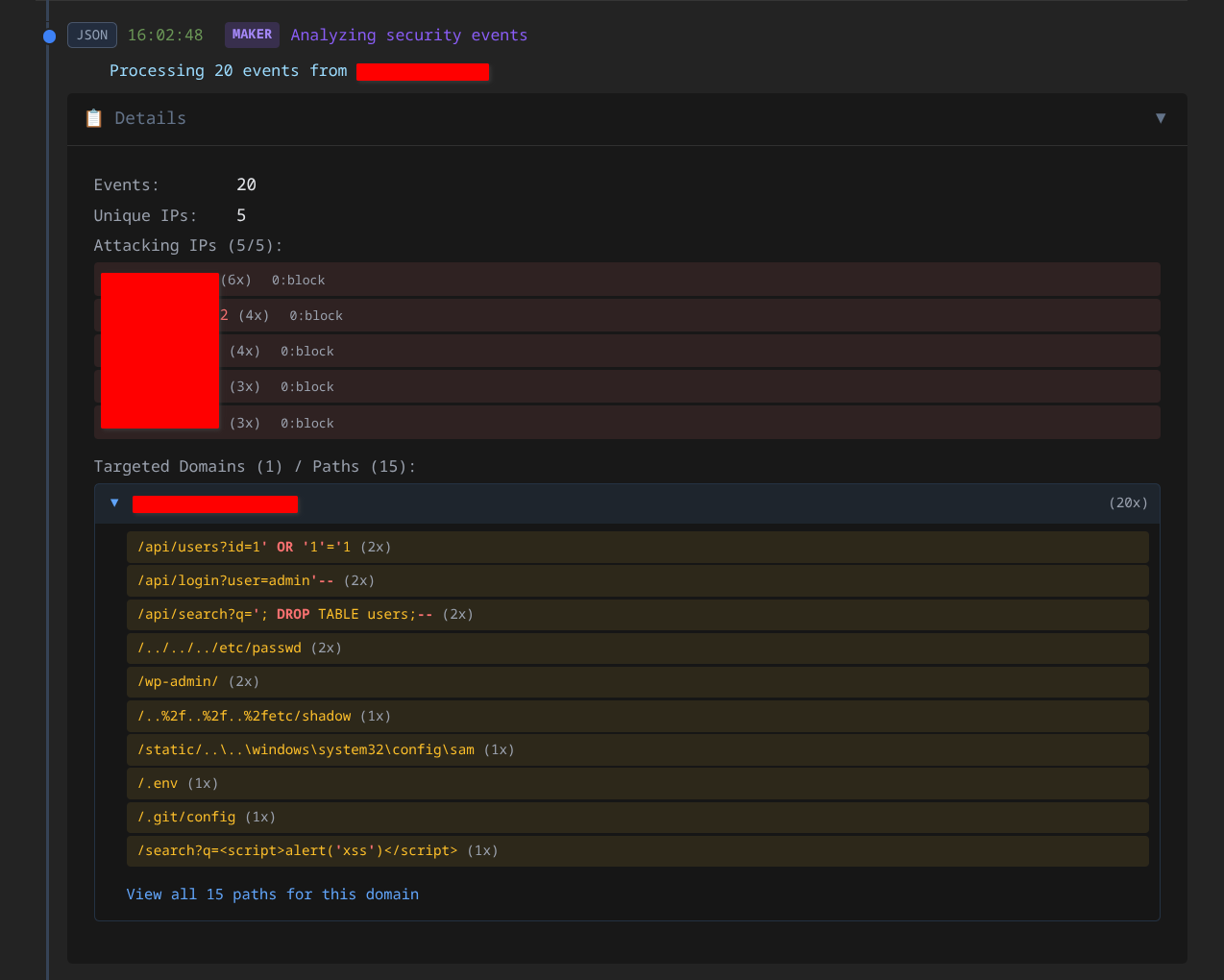Click the JSON badge at the top
Screen dimensions: 1224x980
[x=91, y=35]
